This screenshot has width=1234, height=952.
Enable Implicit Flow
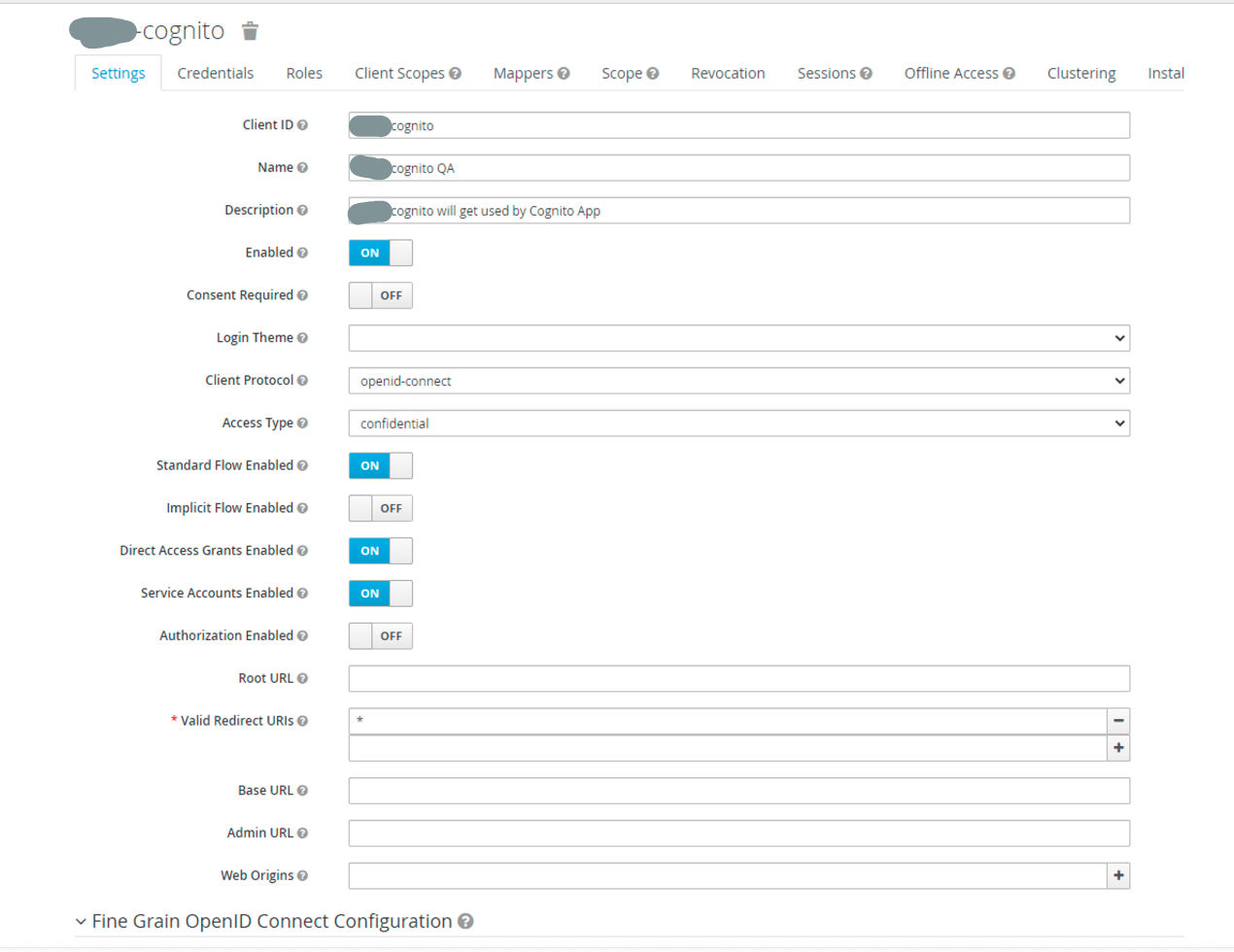point(380,508)
